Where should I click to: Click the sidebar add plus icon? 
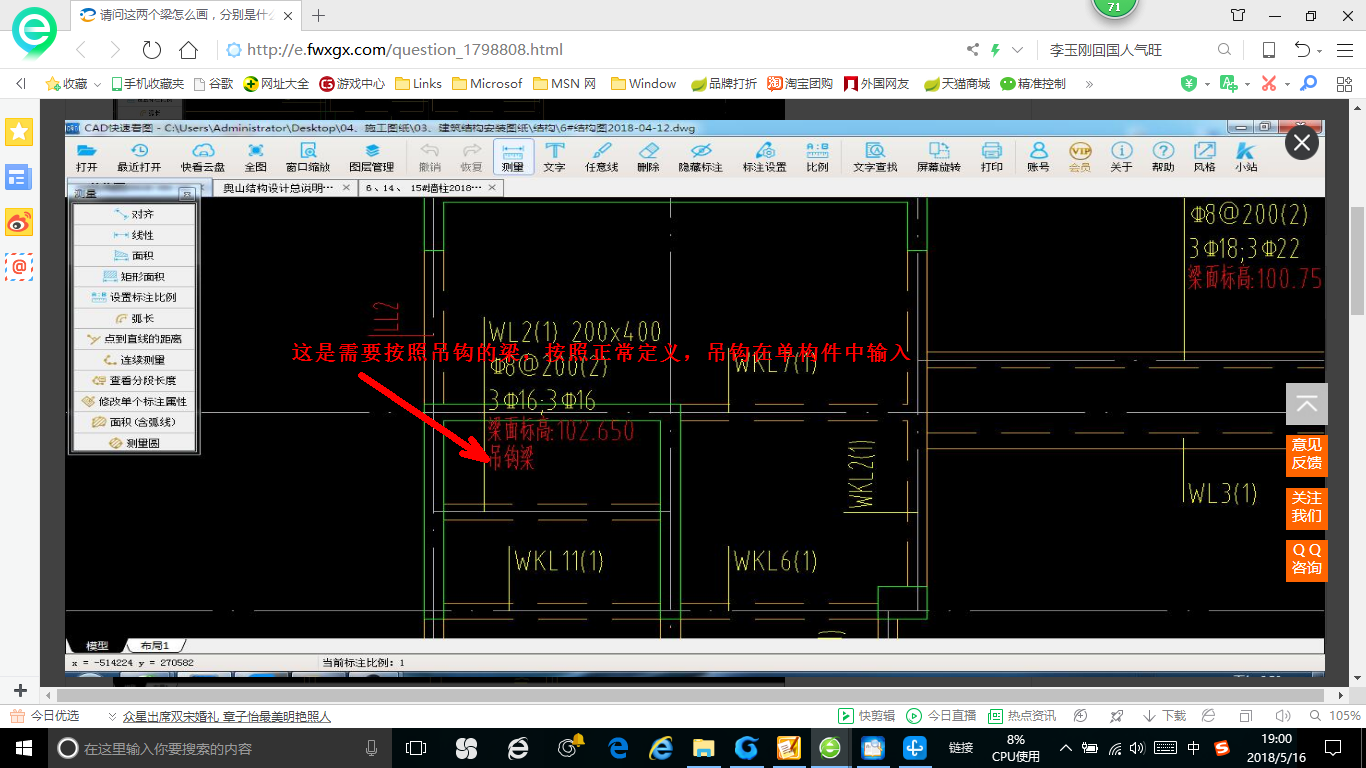(20, 691)
